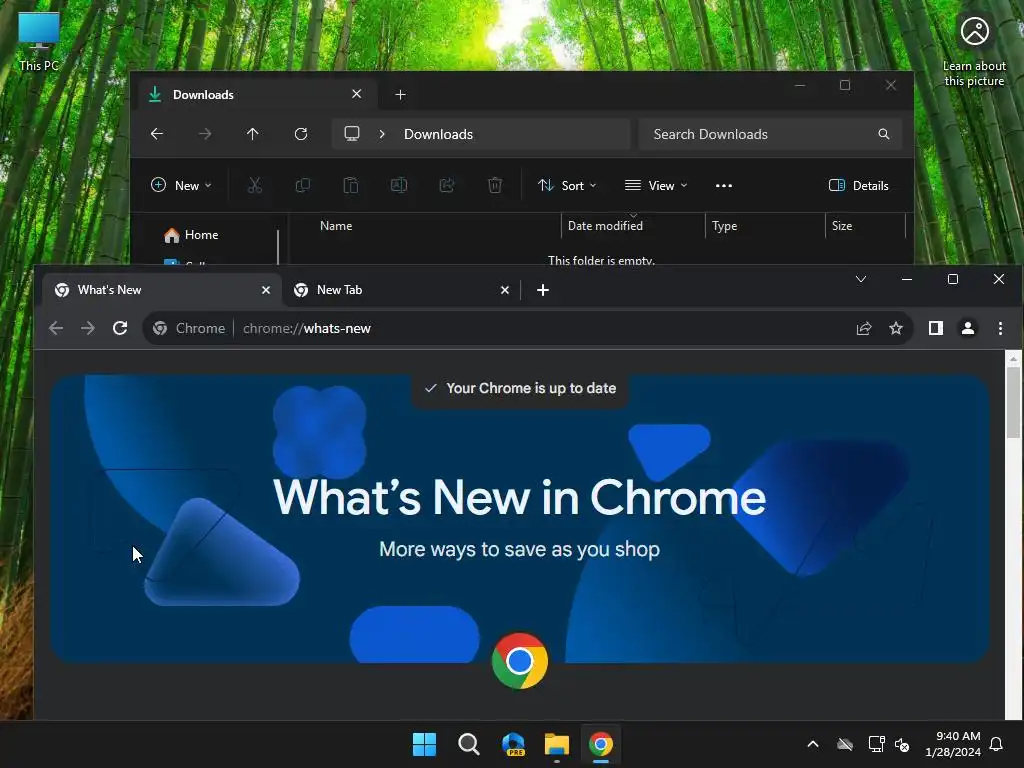Click the Paste clipboard icon in Explorer toolbar
1024x768 pixels.
point(351,185)
